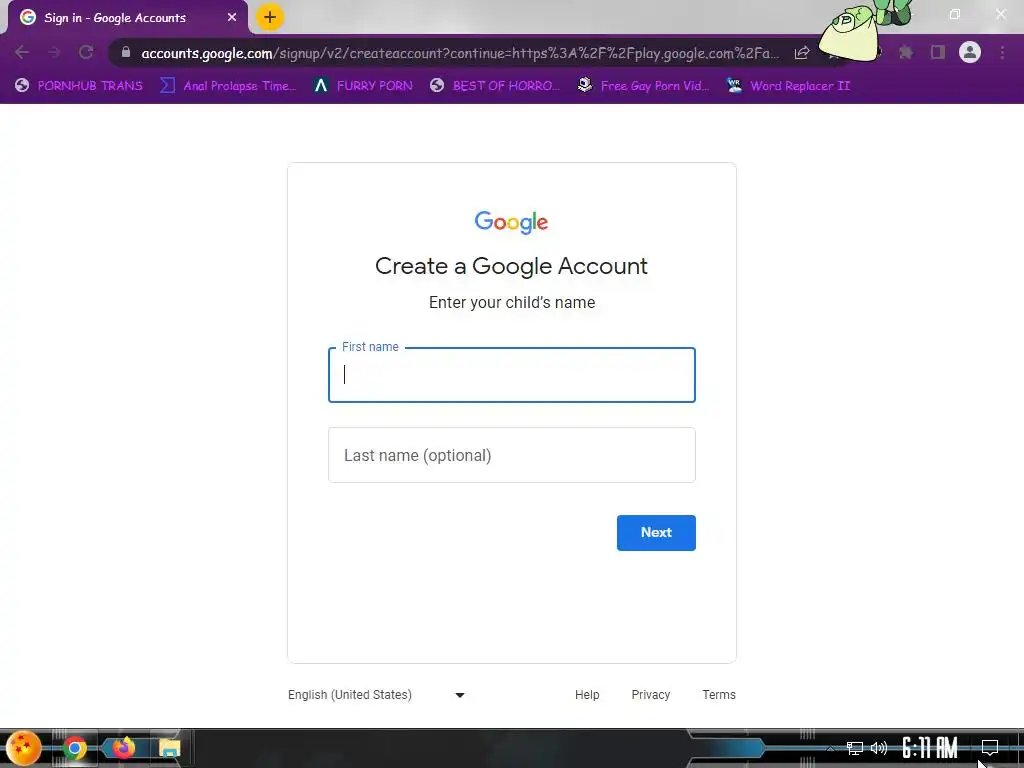Open the Extensions puzzle icon
Screen dimensions: 1024x768
tap(906, 52)
